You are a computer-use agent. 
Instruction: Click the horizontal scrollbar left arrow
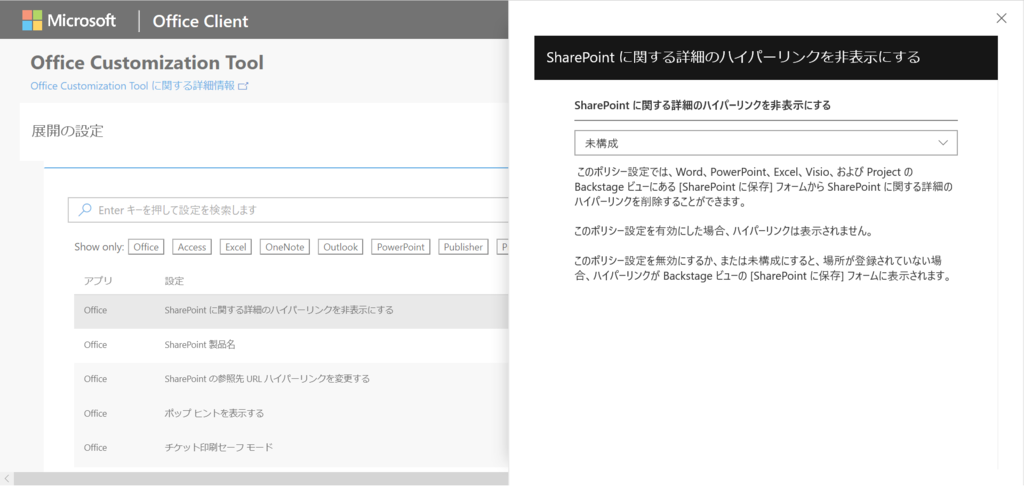7,479
